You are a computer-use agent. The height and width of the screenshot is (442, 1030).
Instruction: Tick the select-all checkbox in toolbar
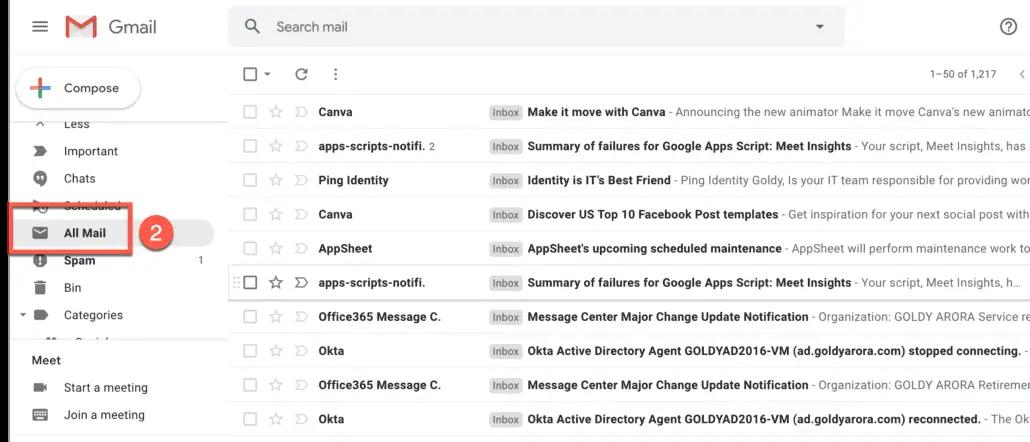tap(250, 74)
